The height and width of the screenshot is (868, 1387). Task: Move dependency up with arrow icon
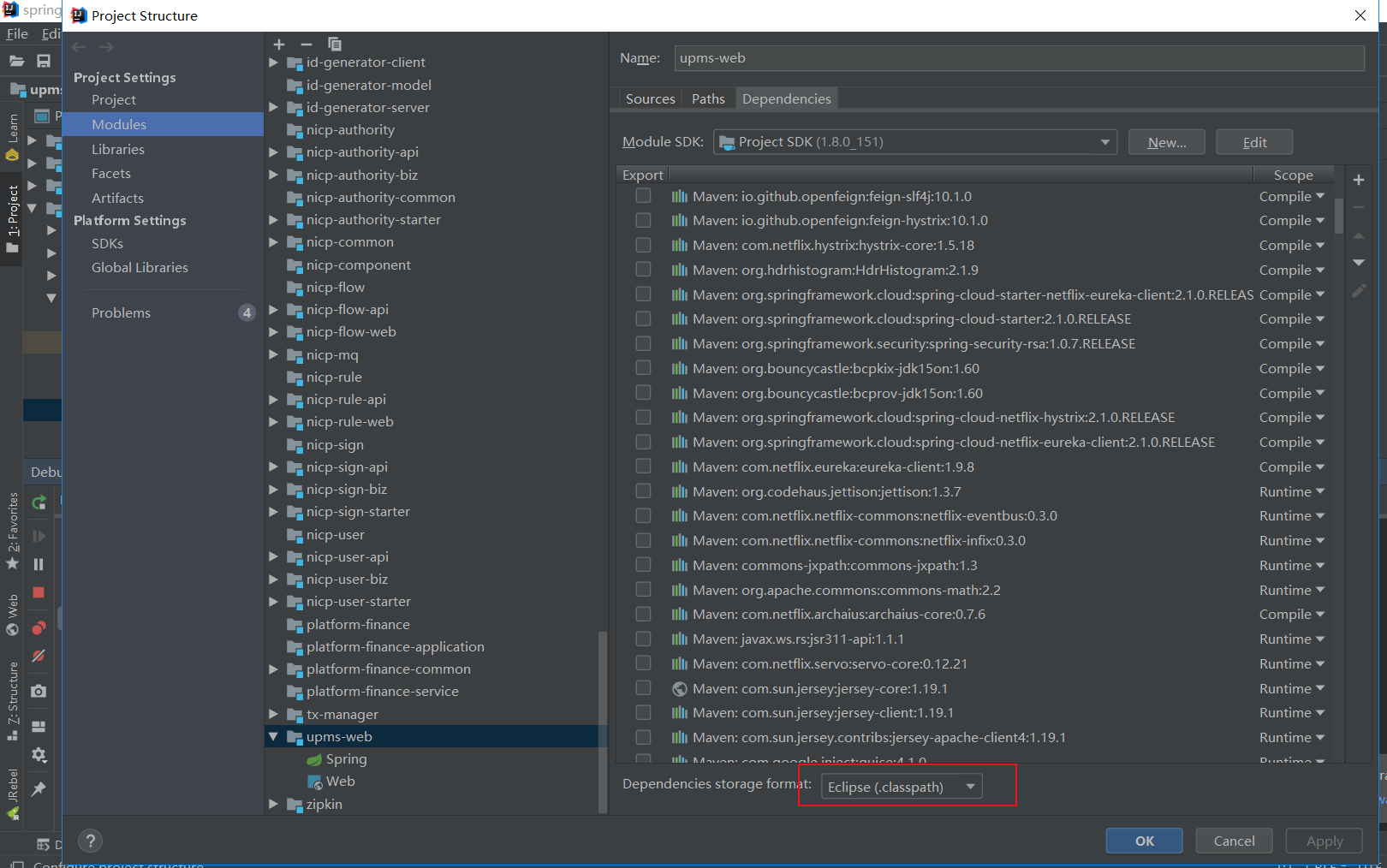click(1359, 235)
